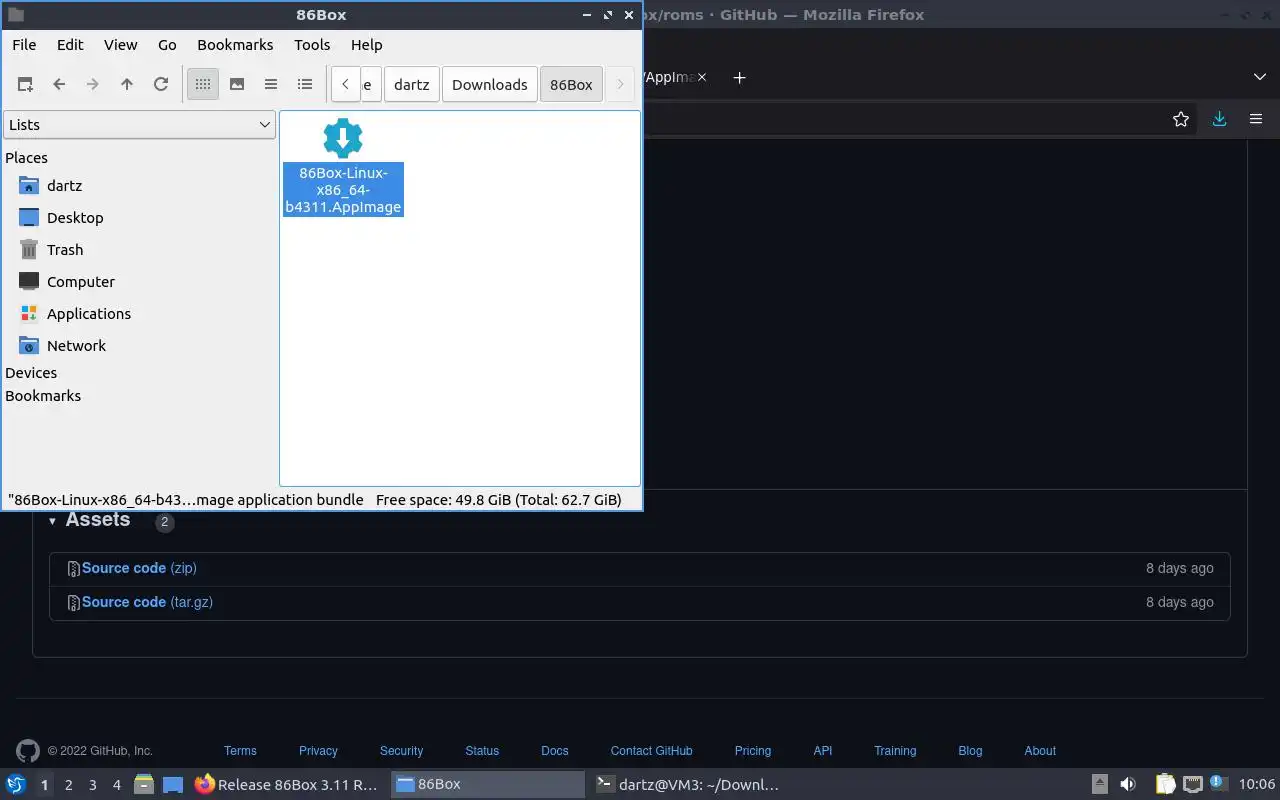Open a new Firefox tab with plus
This screenshot has width=1280, height=800.
[x=740, y=78]
